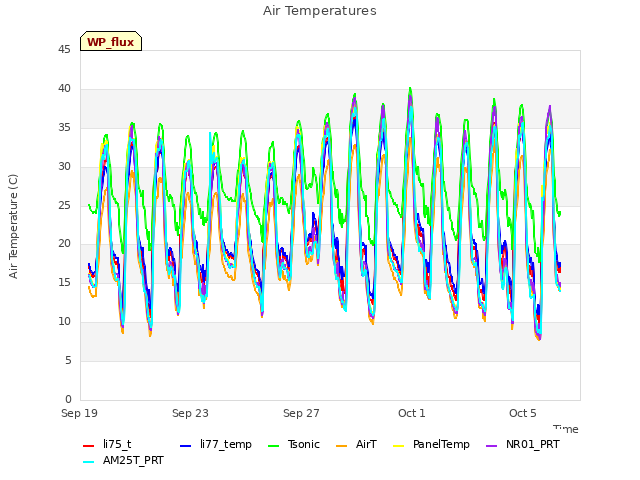Click the 40 y-axis tick label
This screenshot has width=640, height=480.
64,89
